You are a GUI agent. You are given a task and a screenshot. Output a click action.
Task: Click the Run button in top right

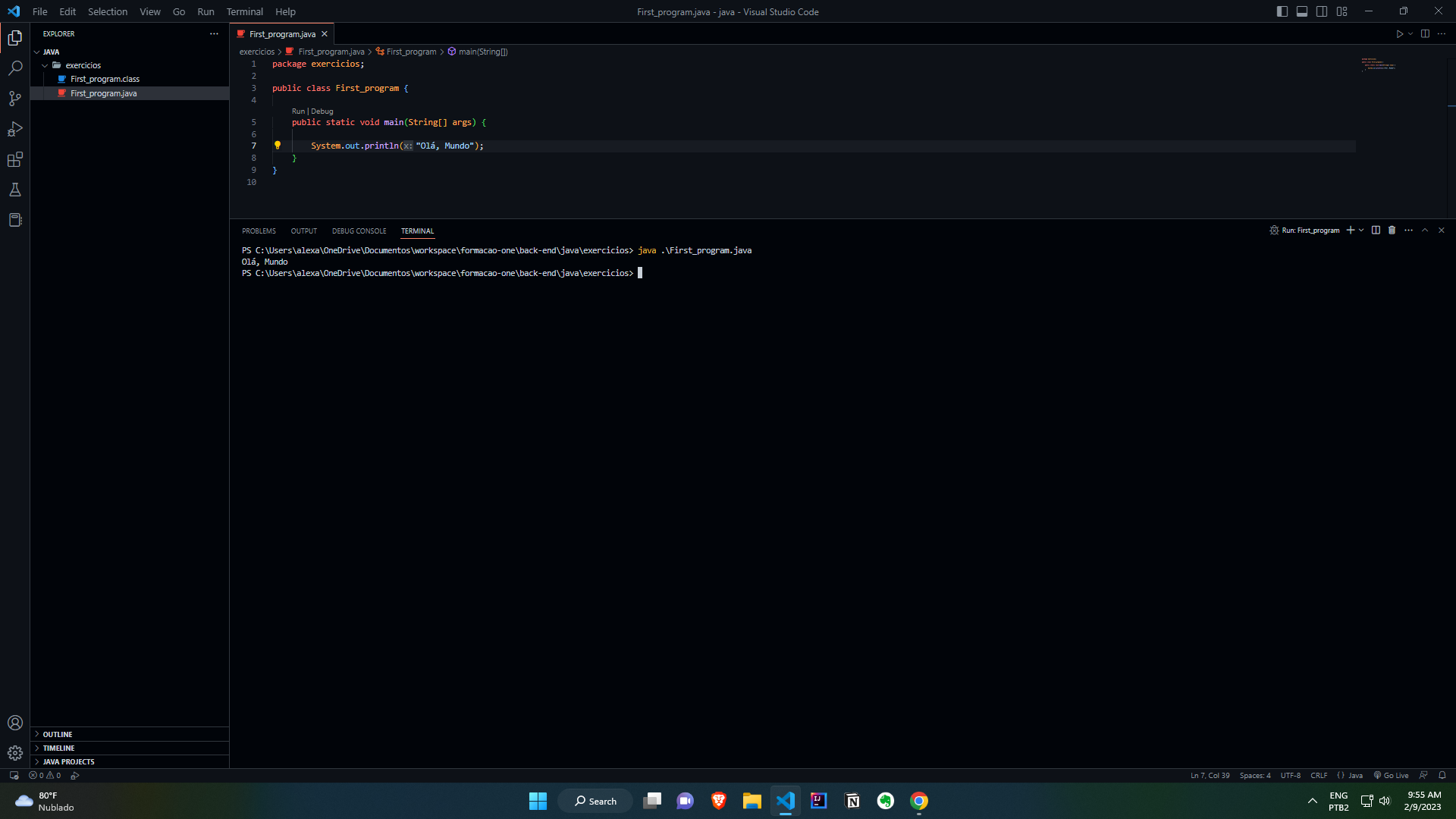click(x=1399, y=33)
